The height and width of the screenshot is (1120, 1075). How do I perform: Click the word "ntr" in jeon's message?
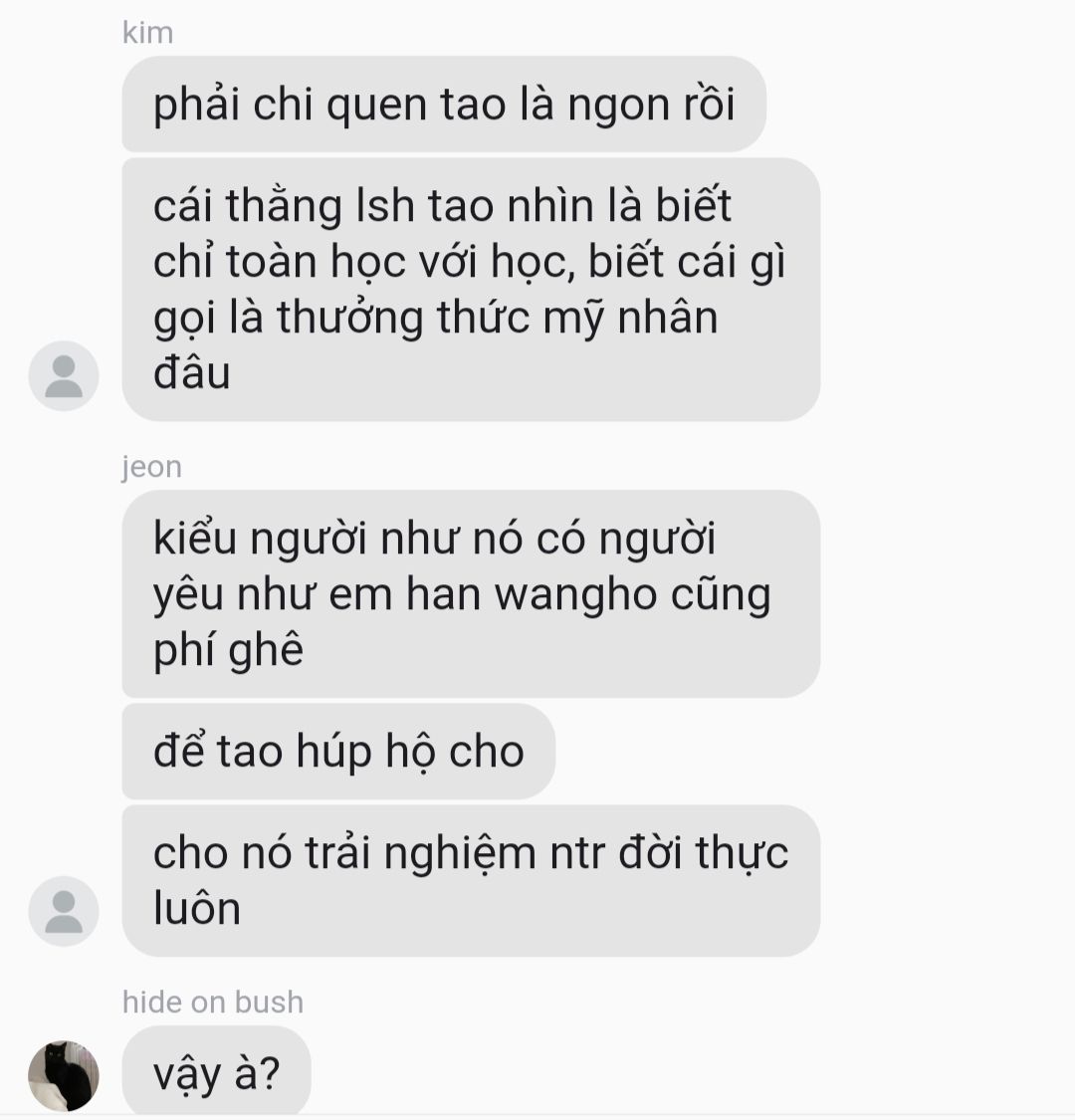click(x=576, y=853)
